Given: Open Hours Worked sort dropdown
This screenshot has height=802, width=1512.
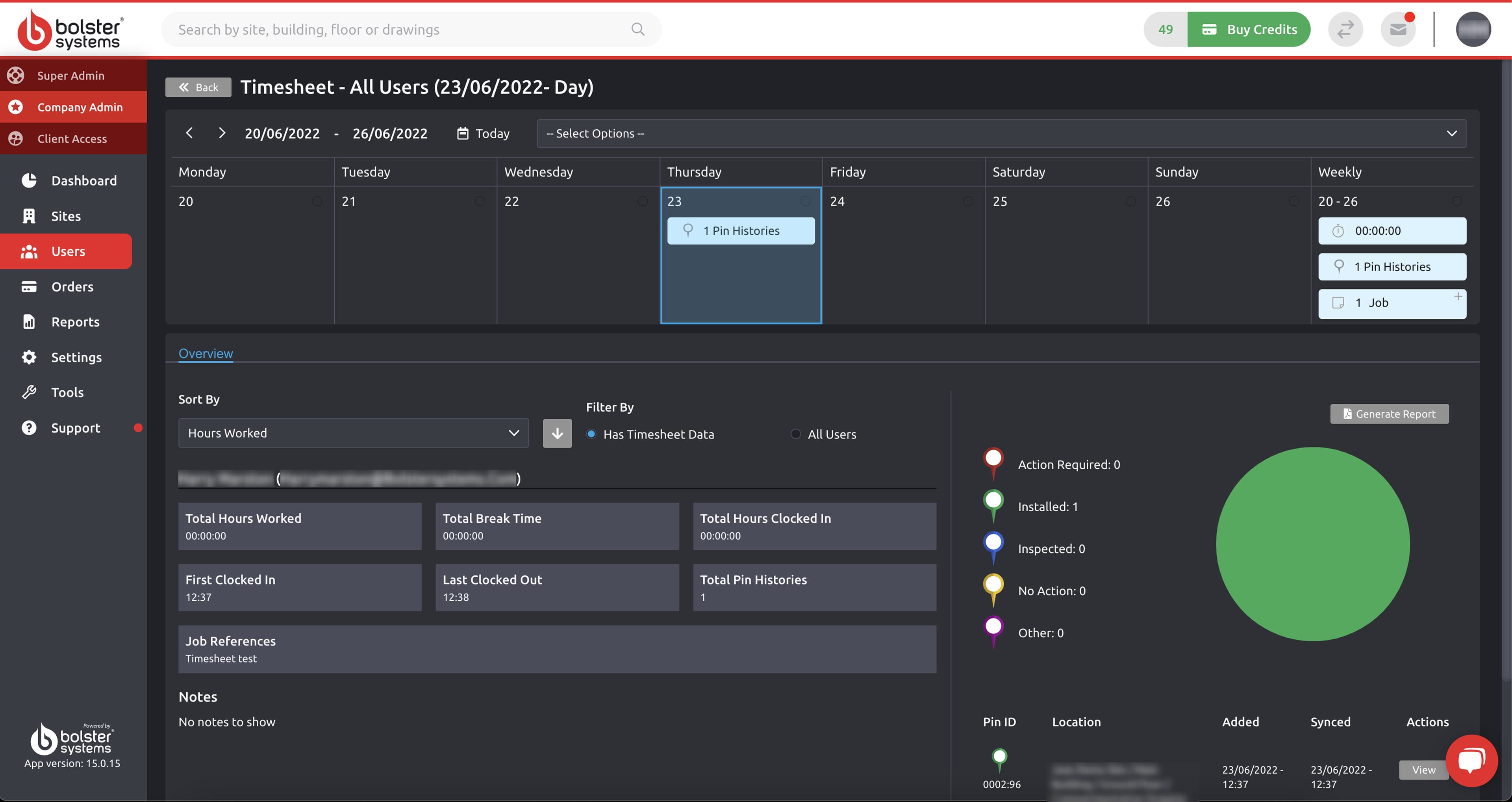Looking at the screenshot, I should pyautogui.click(x=353, y=433).
